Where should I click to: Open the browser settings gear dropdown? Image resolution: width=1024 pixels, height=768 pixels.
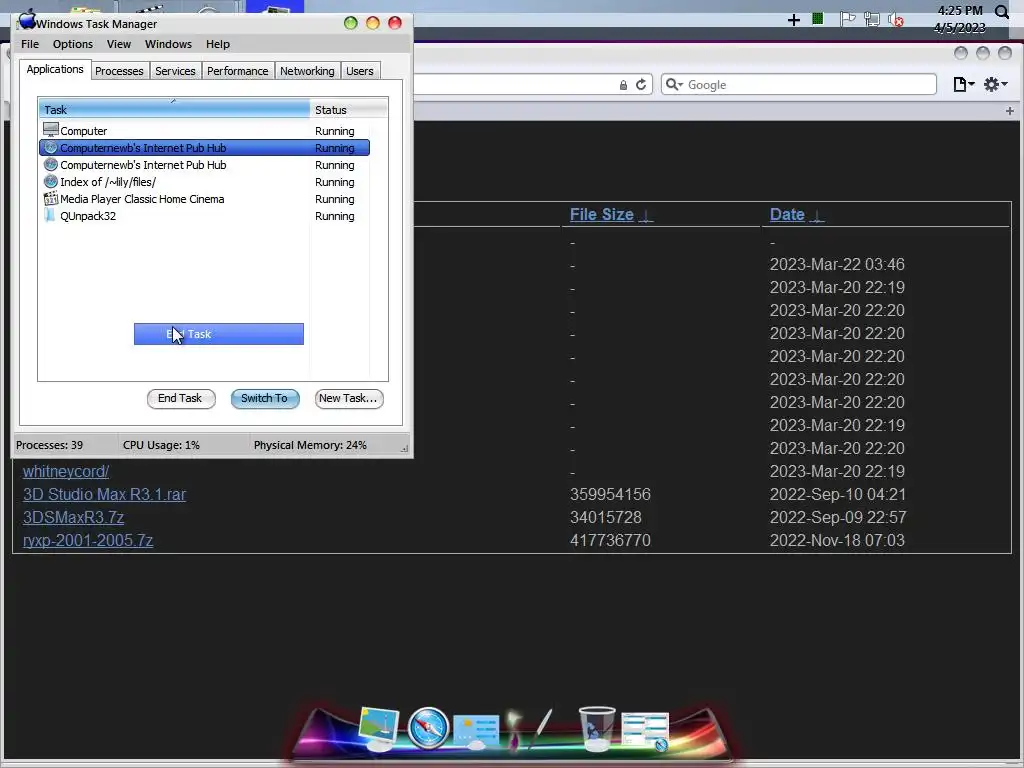tap(995, 84)
